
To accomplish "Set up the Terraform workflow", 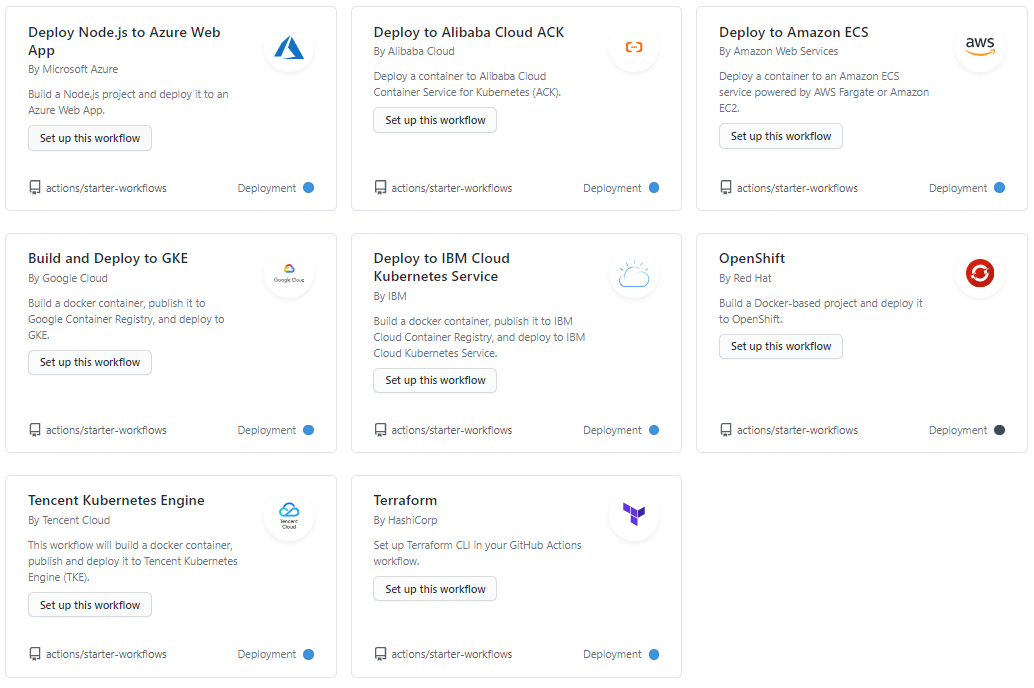I will pyautogui.click(x=435, y=589).
